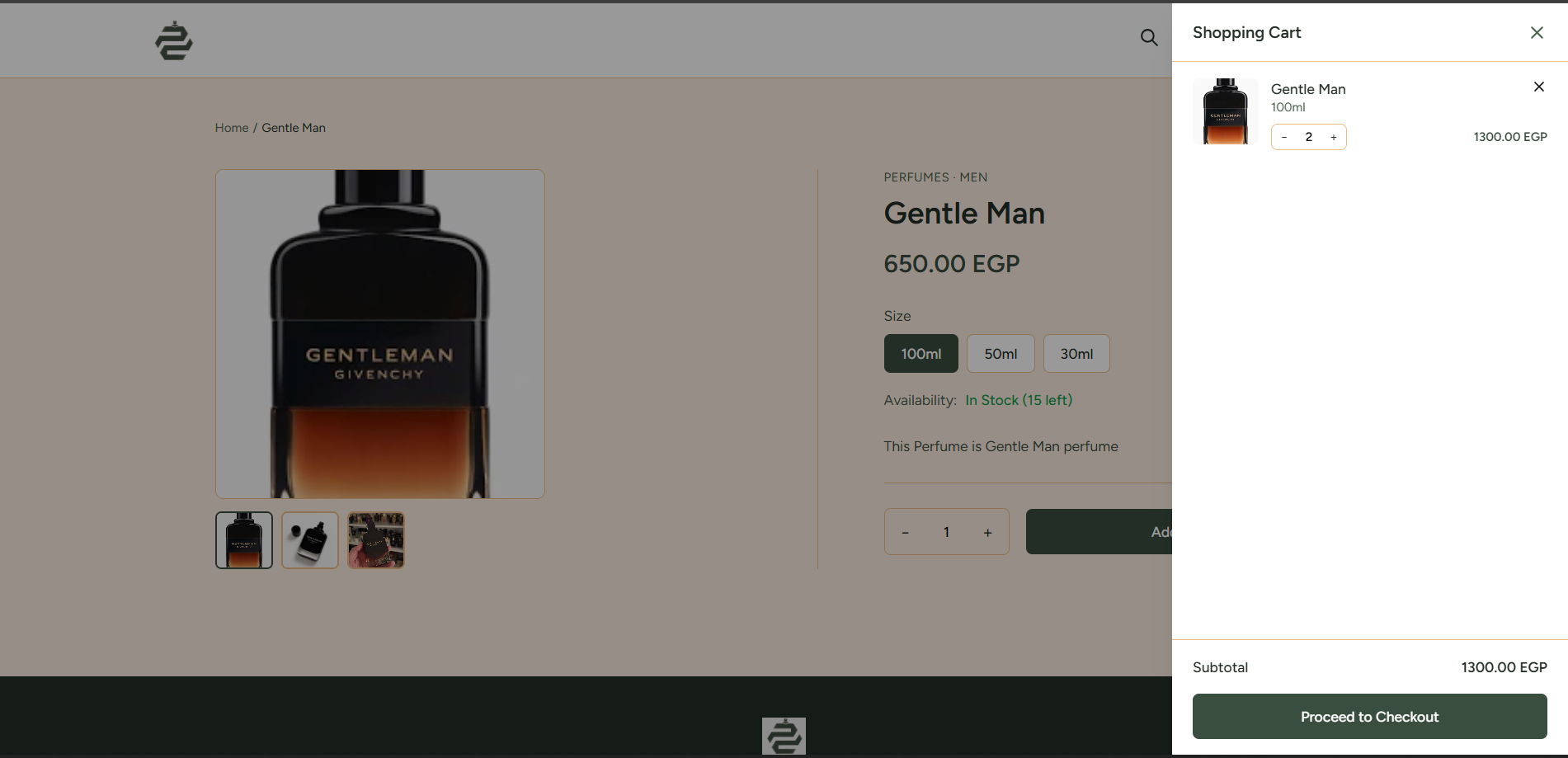Click the "PERFUMES · MEN" category label

tap(935, 177)
